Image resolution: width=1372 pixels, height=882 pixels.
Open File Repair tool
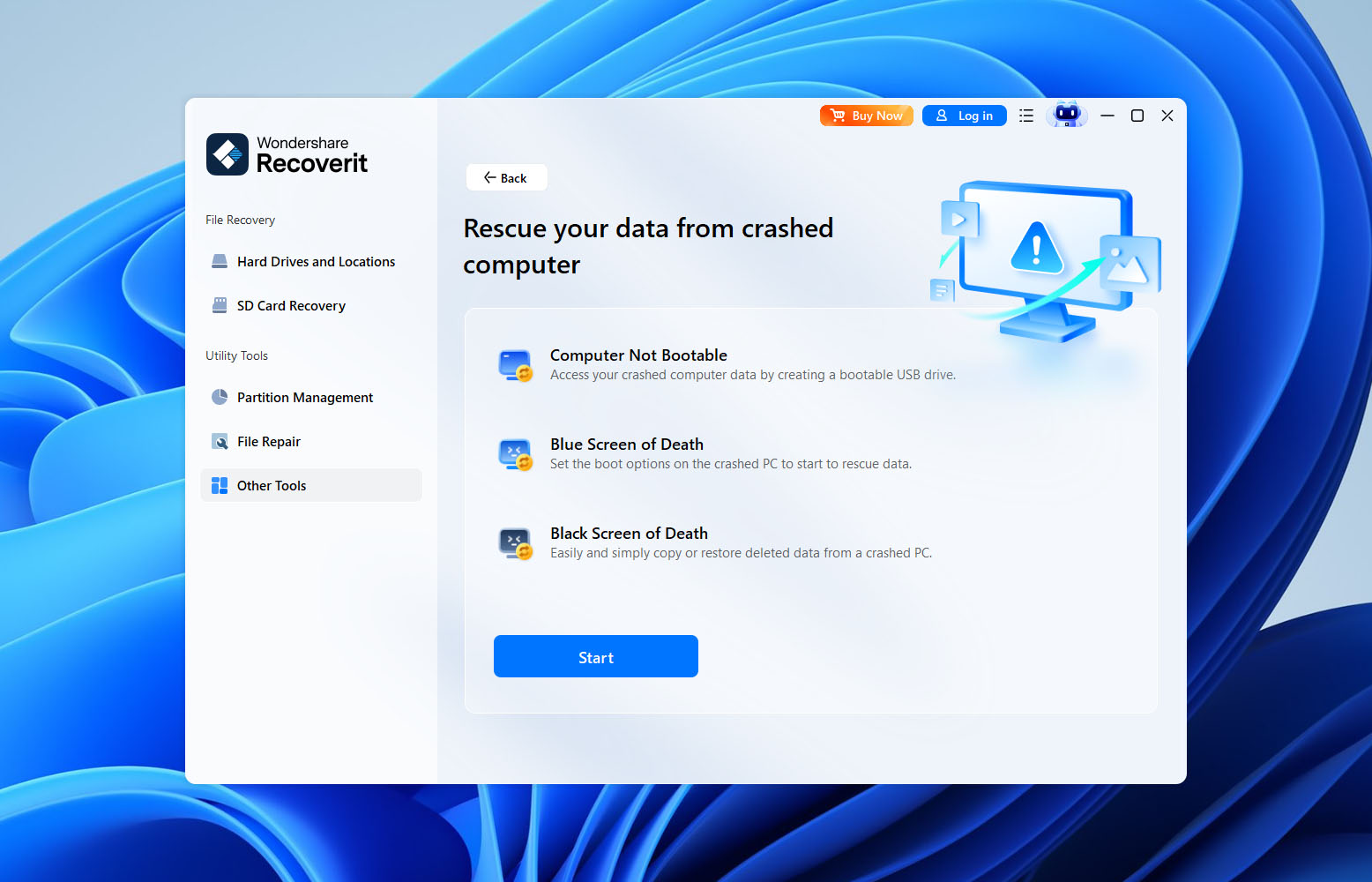311,442
